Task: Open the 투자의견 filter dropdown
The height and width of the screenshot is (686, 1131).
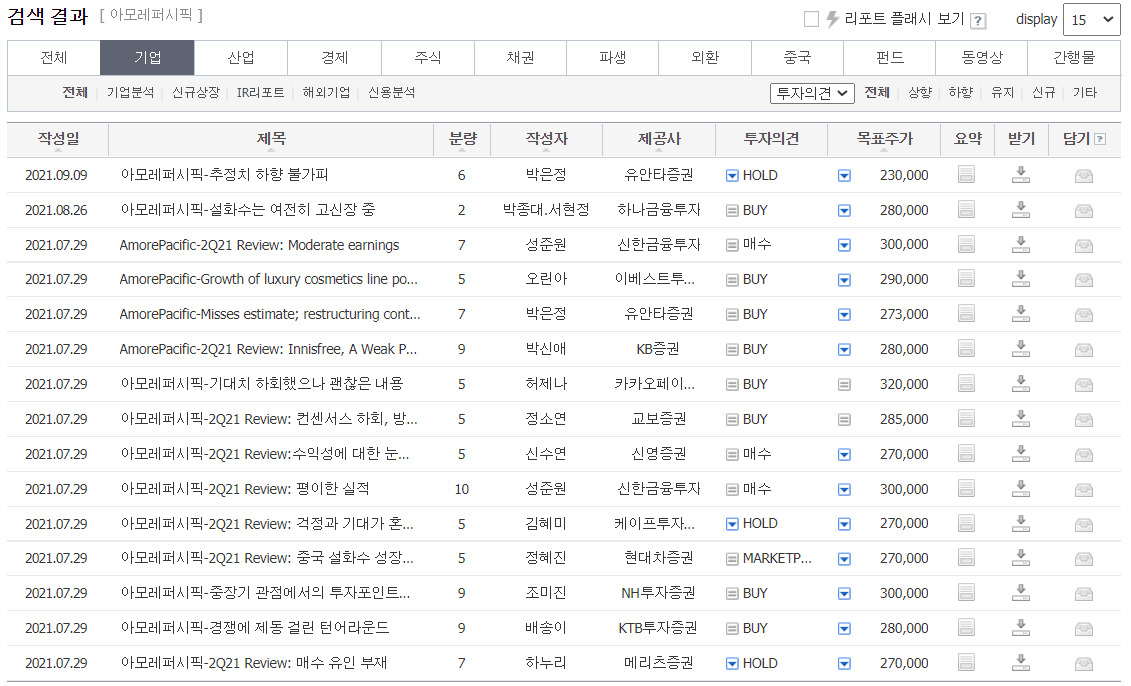Action: tap(812, 93)
